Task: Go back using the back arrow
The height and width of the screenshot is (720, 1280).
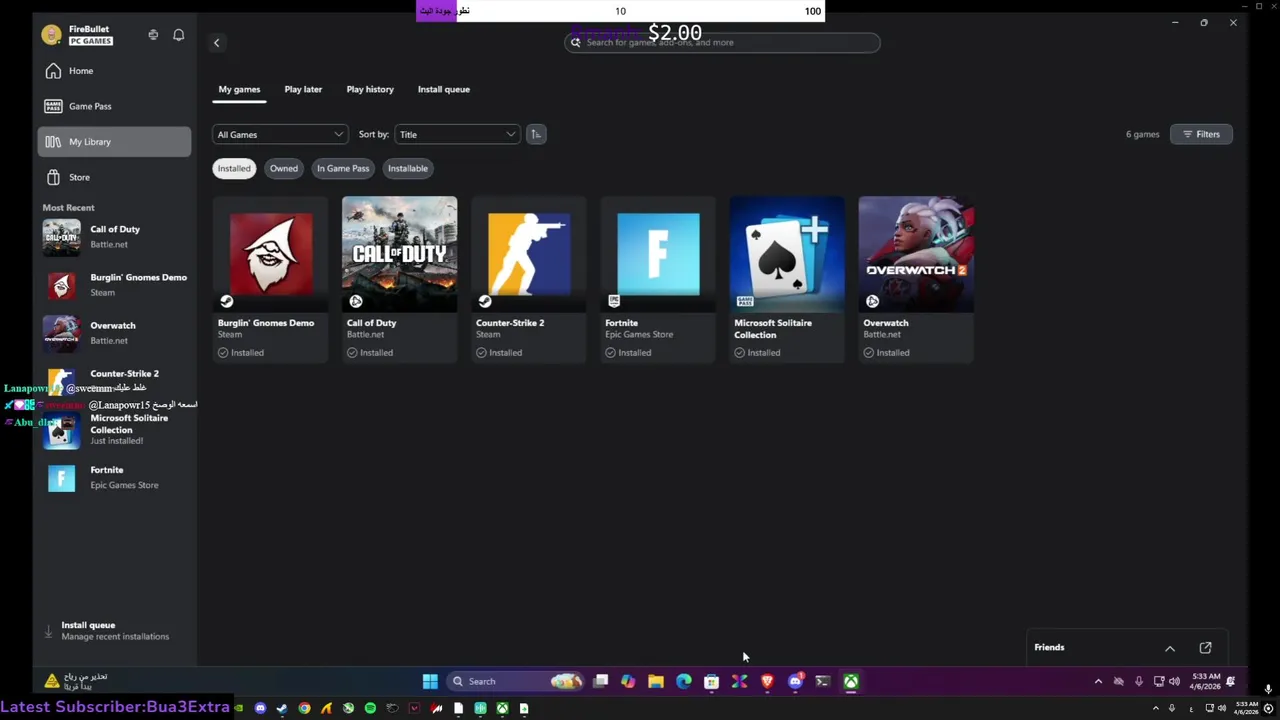Action: (x=216, y=42)
